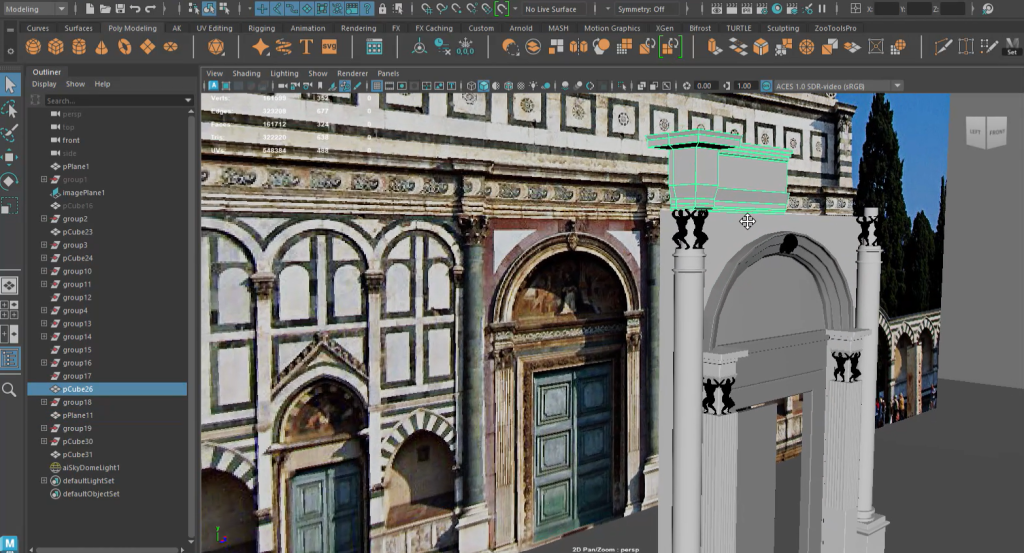Toggle viewport use all lights bulb

click(534, 86)
